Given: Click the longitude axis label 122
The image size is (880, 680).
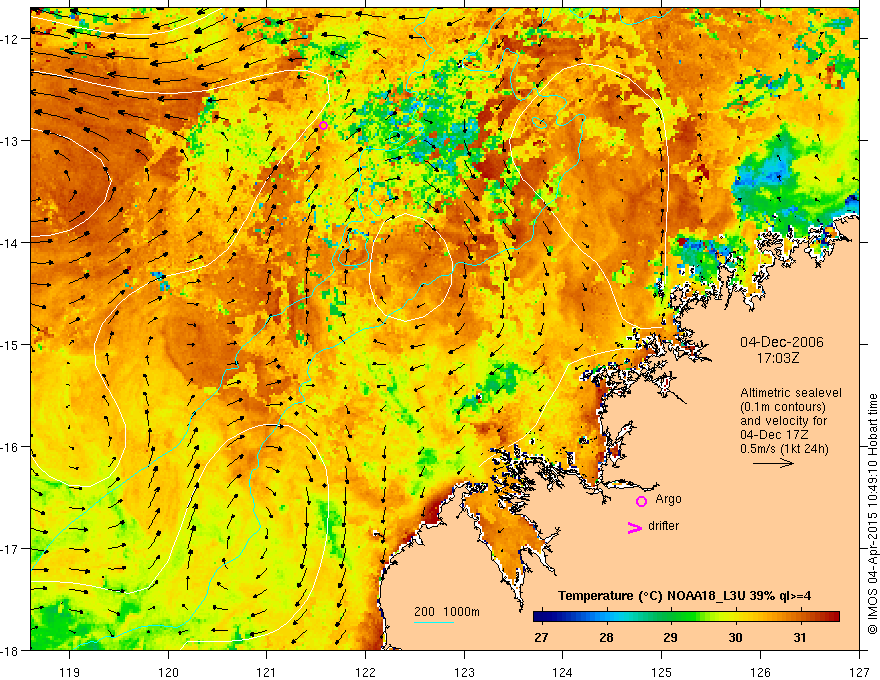Looking at the screenshot, I should click(x=365, y=672).
